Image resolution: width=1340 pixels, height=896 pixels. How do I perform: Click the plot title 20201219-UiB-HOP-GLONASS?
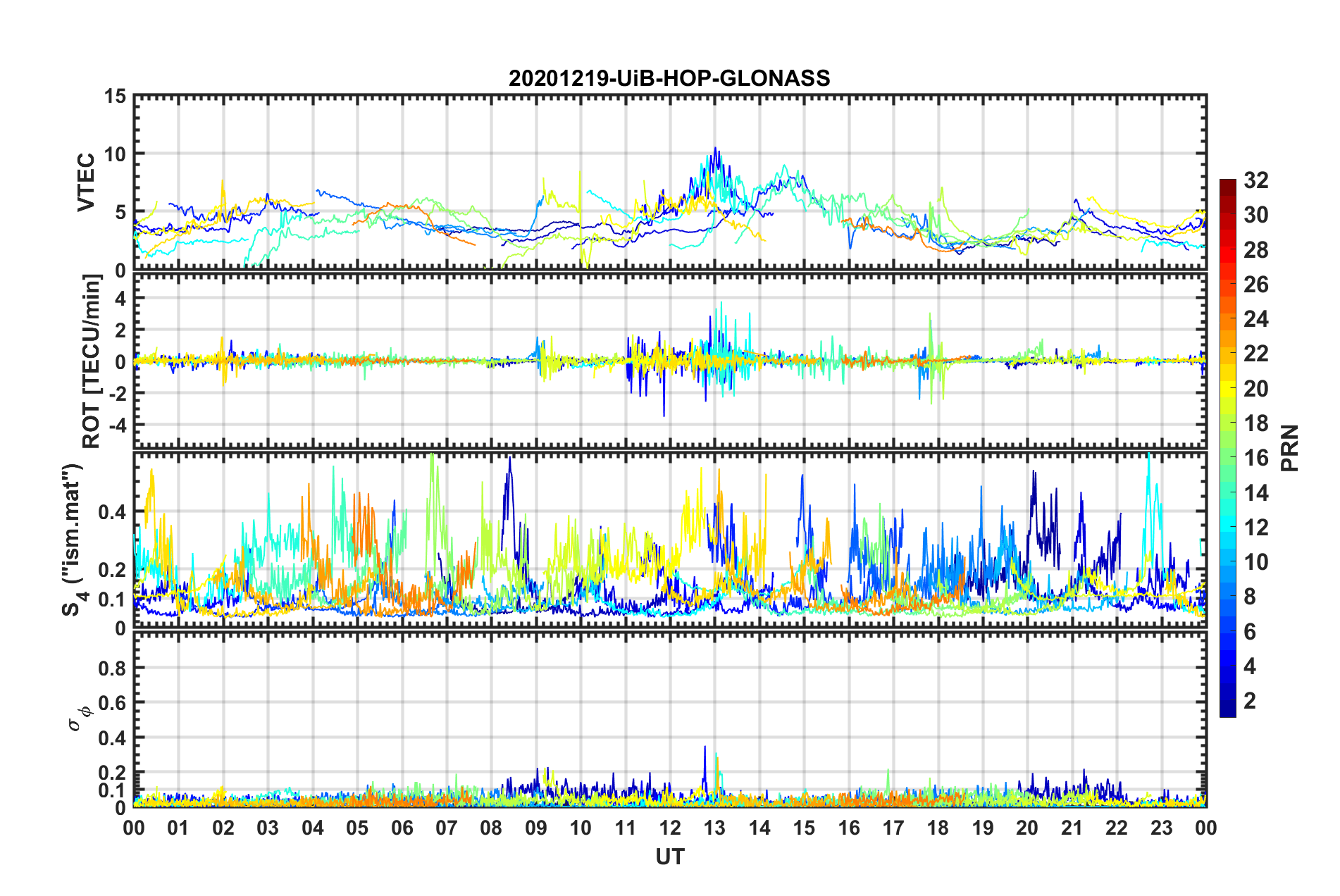click(x=669, y=78)
